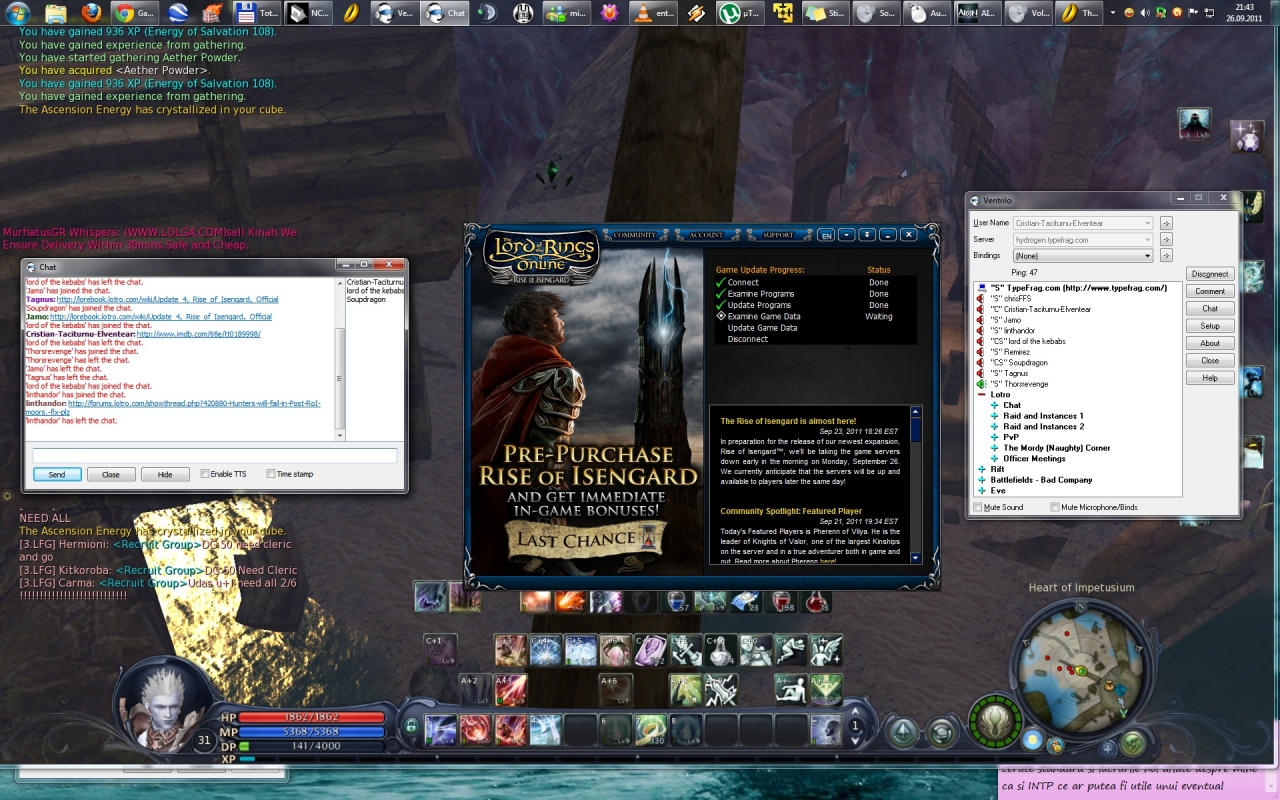Switch to Total Commander floppy taskbar icon

pyautogui.click(x=257, y=13)
